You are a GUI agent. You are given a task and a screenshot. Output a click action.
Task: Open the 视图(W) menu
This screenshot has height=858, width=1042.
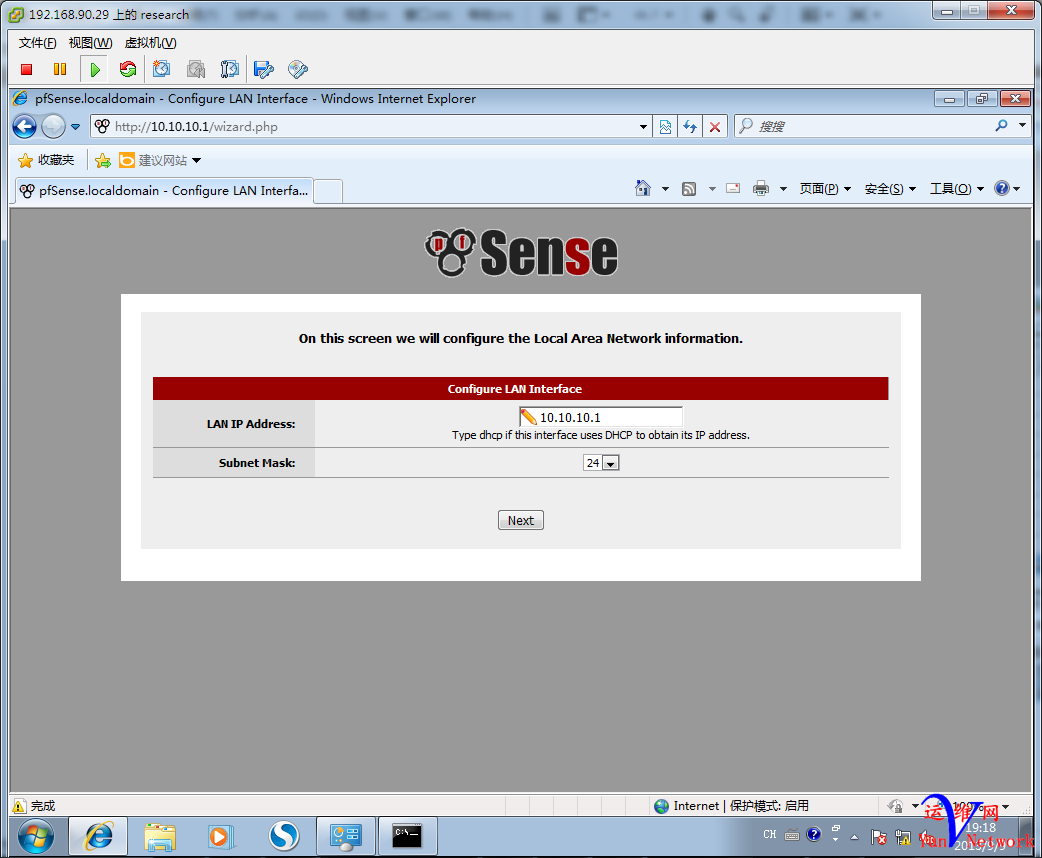click(90, 43)
